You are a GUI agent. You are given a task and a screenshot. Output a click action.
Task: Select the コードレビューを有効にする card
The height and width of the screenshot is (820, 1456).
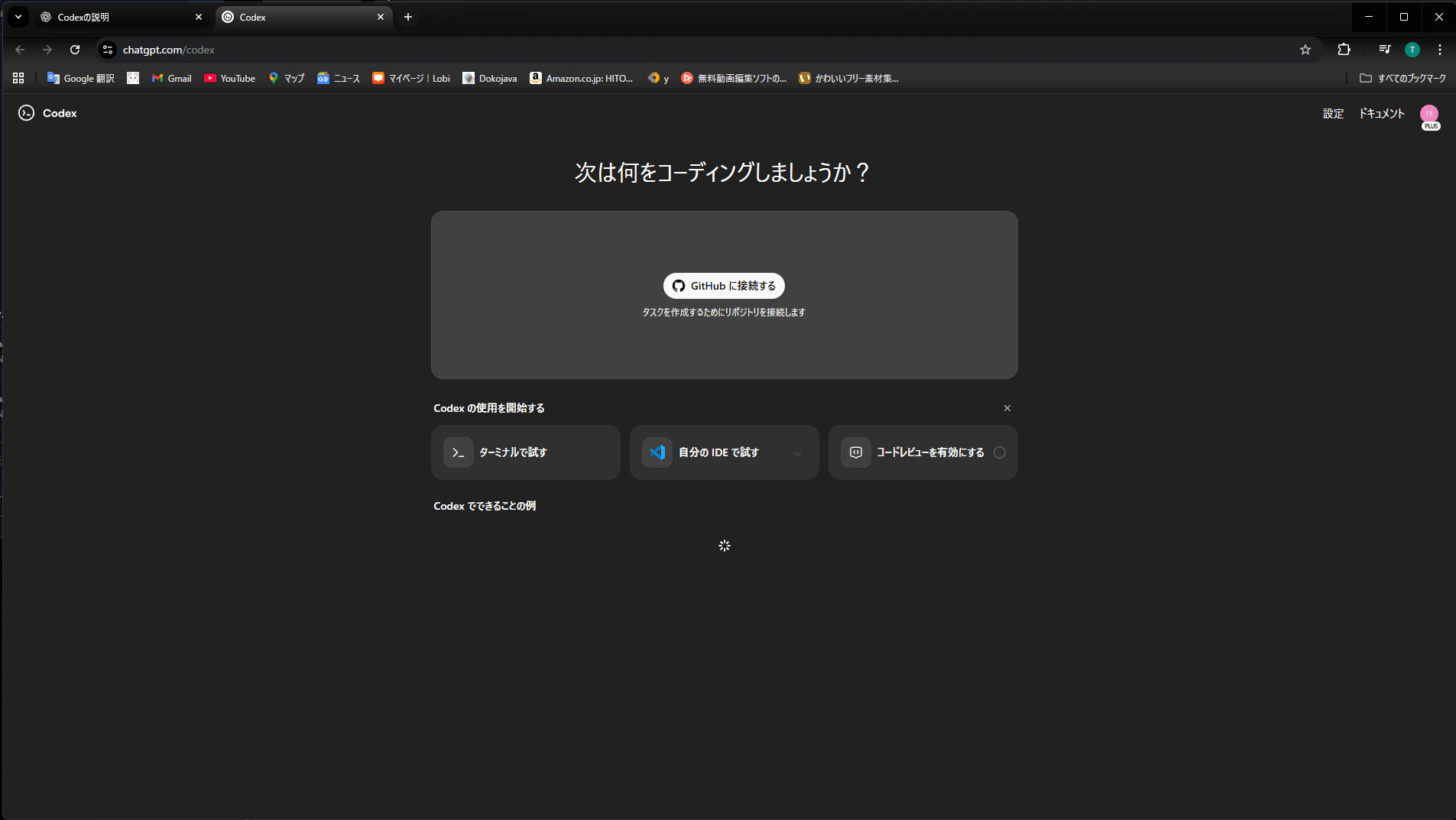point(923,452)
